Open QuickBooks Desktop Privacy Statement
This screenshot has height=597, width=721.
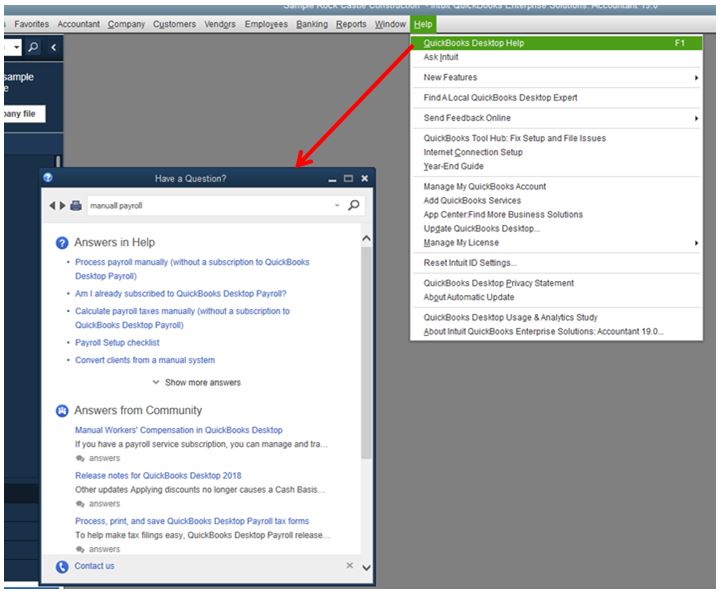[x=556, y=283]
